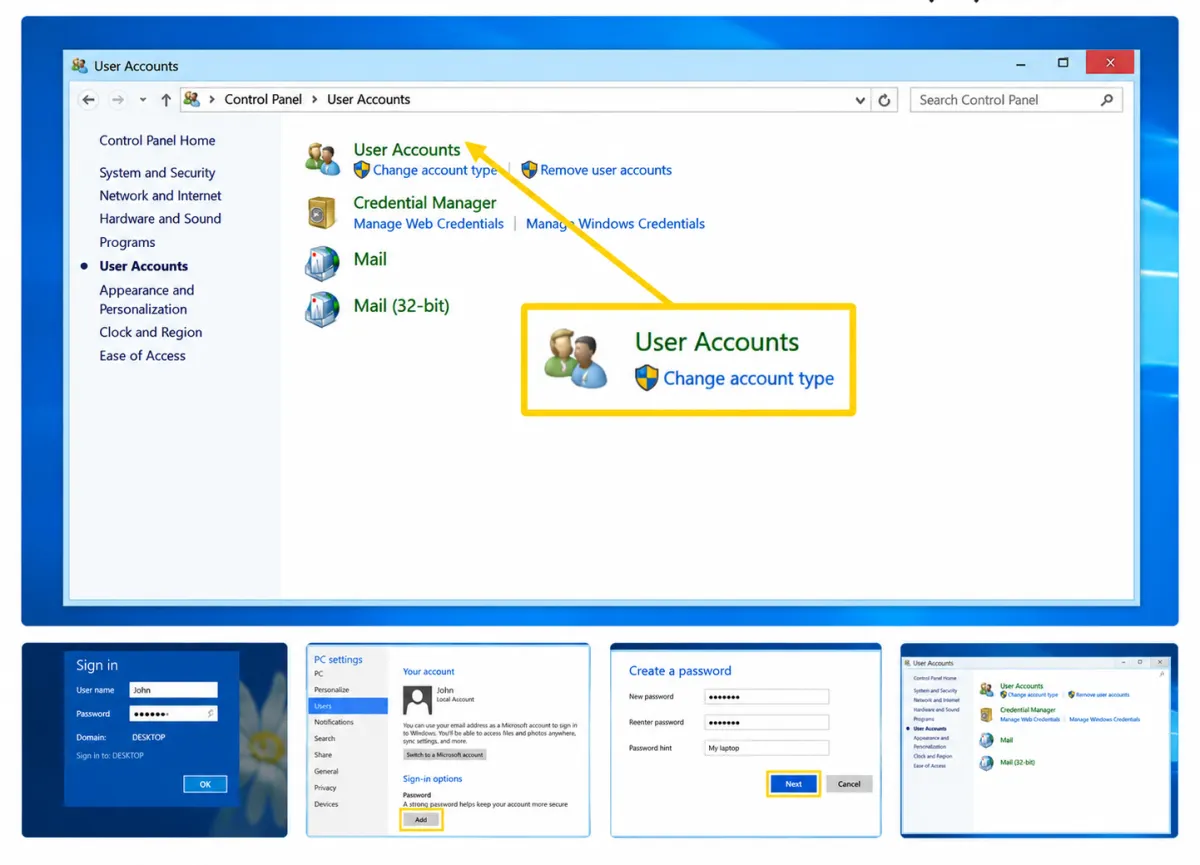The image size is (1200, 865).
Task: Click the safe icon for Credential Manager
Action: point(322,213)
